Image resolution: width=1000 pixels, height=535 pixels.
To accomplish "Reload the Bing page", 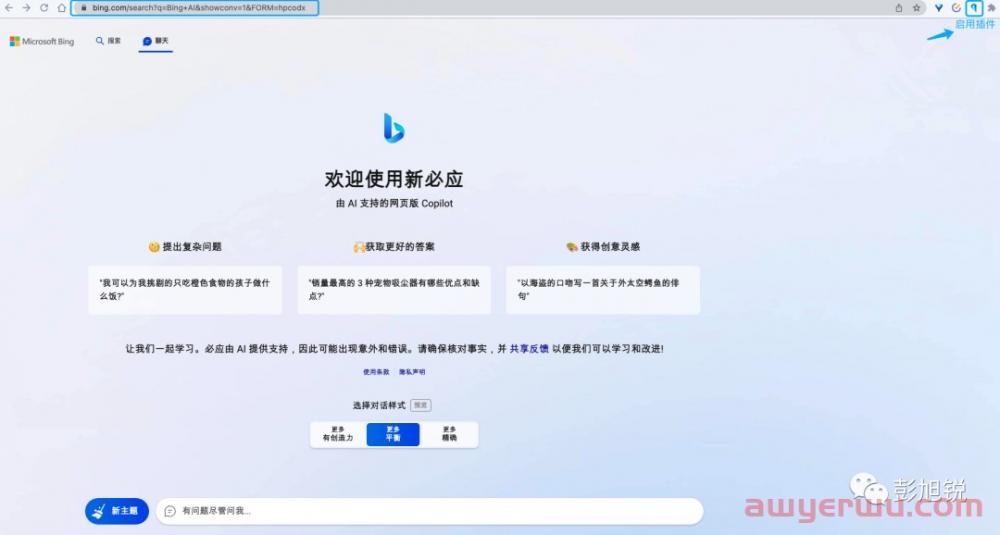I will 44,8.
